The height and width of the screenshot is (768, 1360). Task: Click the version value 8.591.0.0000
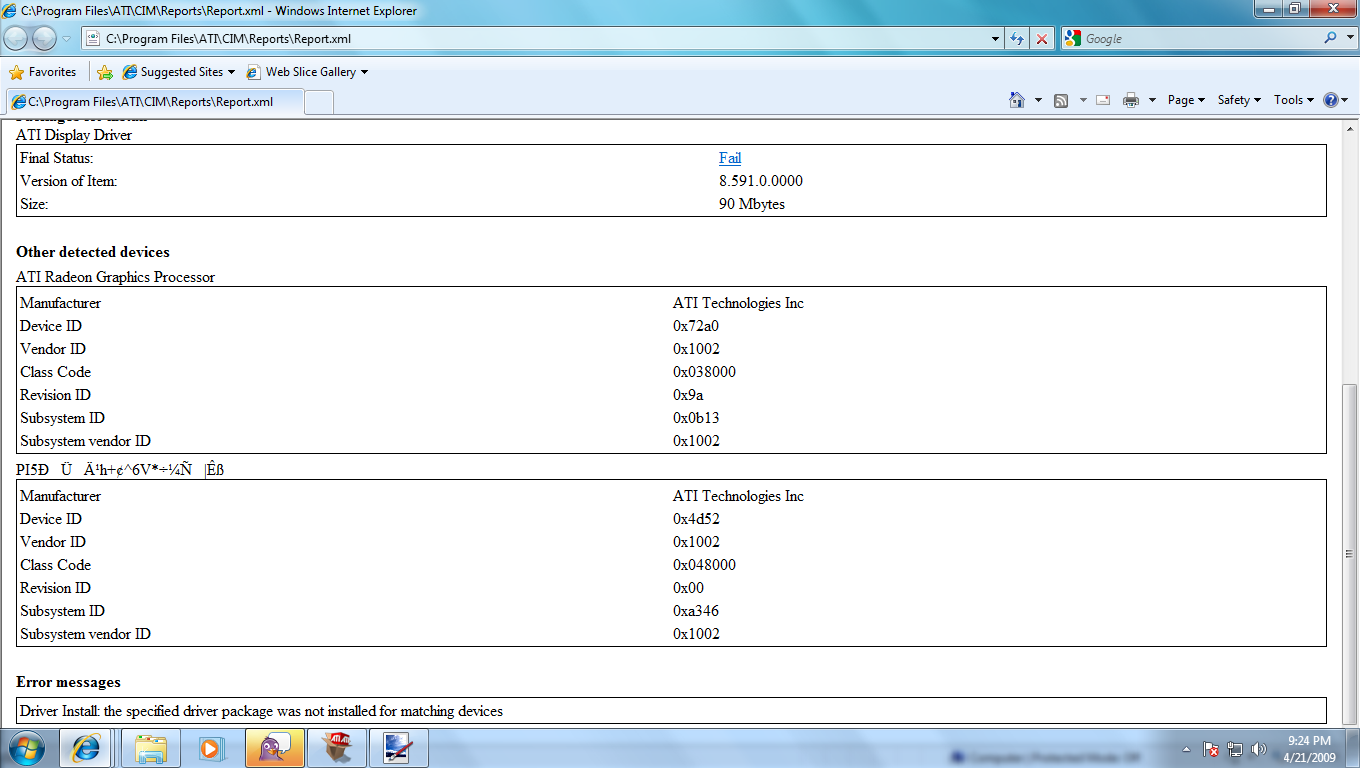[761, 181]
